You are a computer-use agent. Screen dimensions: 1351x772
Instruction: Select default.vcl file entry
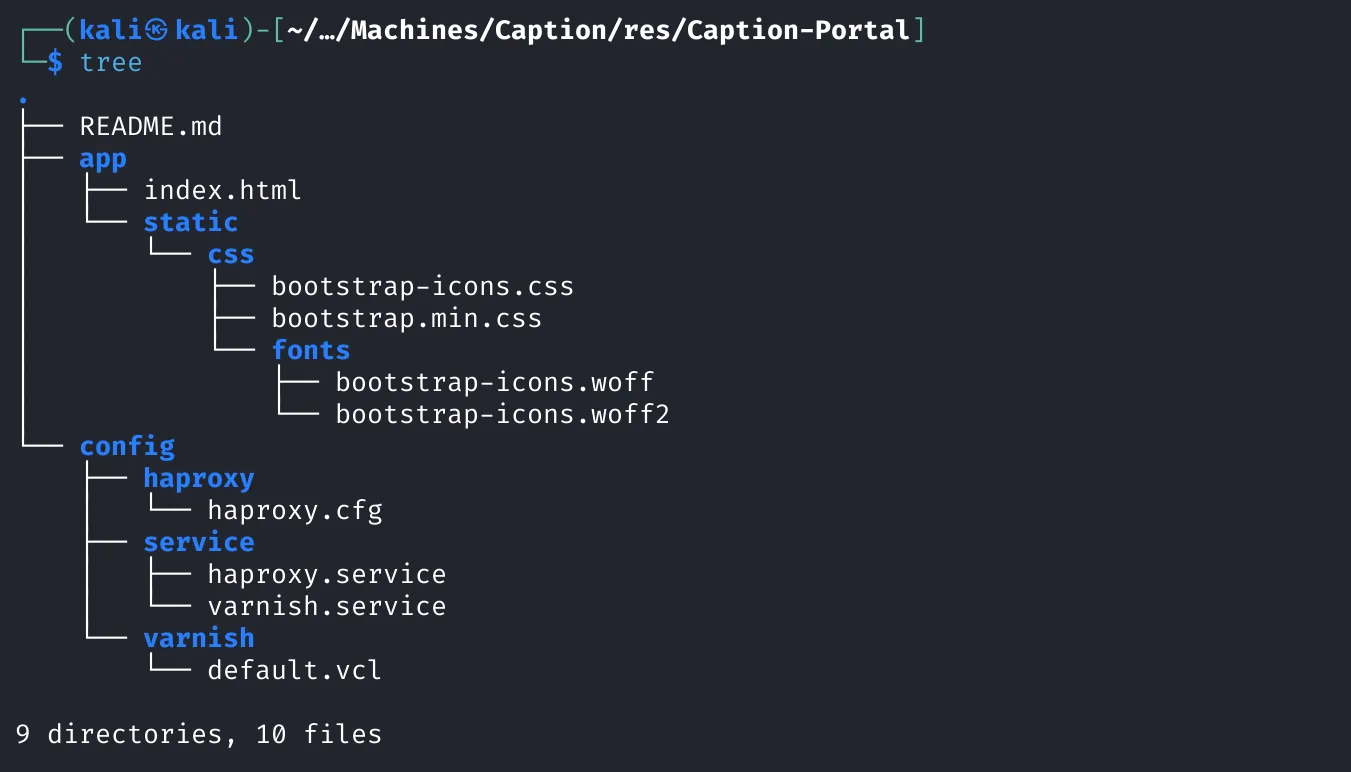click(295, 670)
